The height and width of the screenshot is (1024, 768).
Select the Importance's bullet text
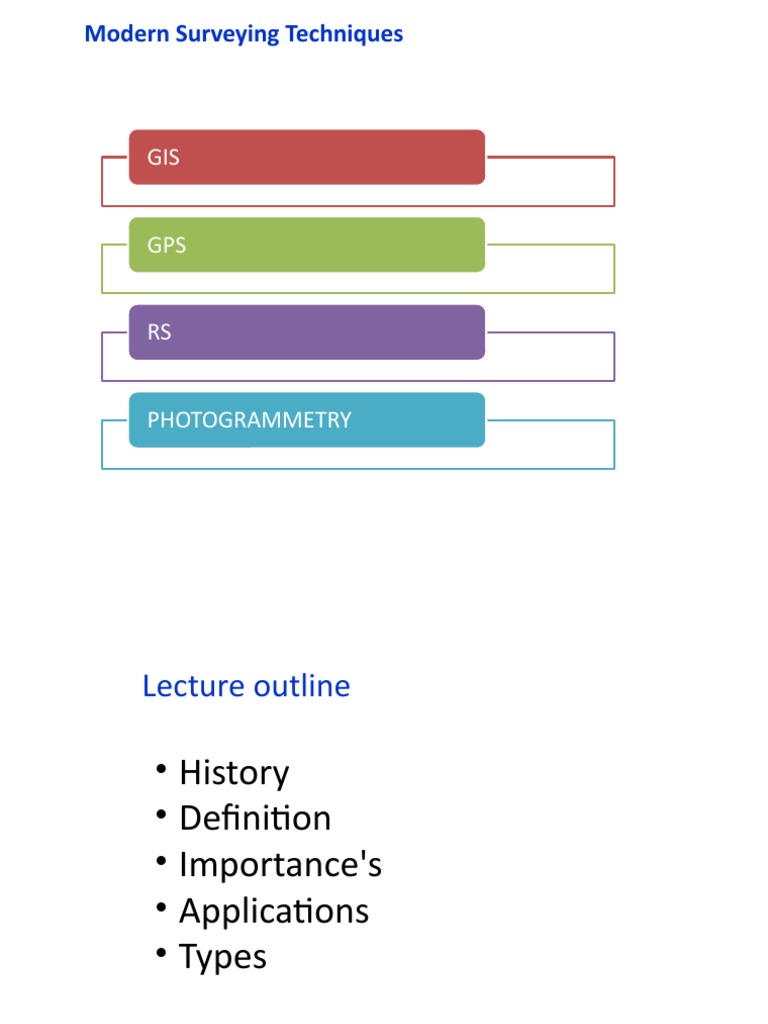pyautogui.click(x=281, y=865)
